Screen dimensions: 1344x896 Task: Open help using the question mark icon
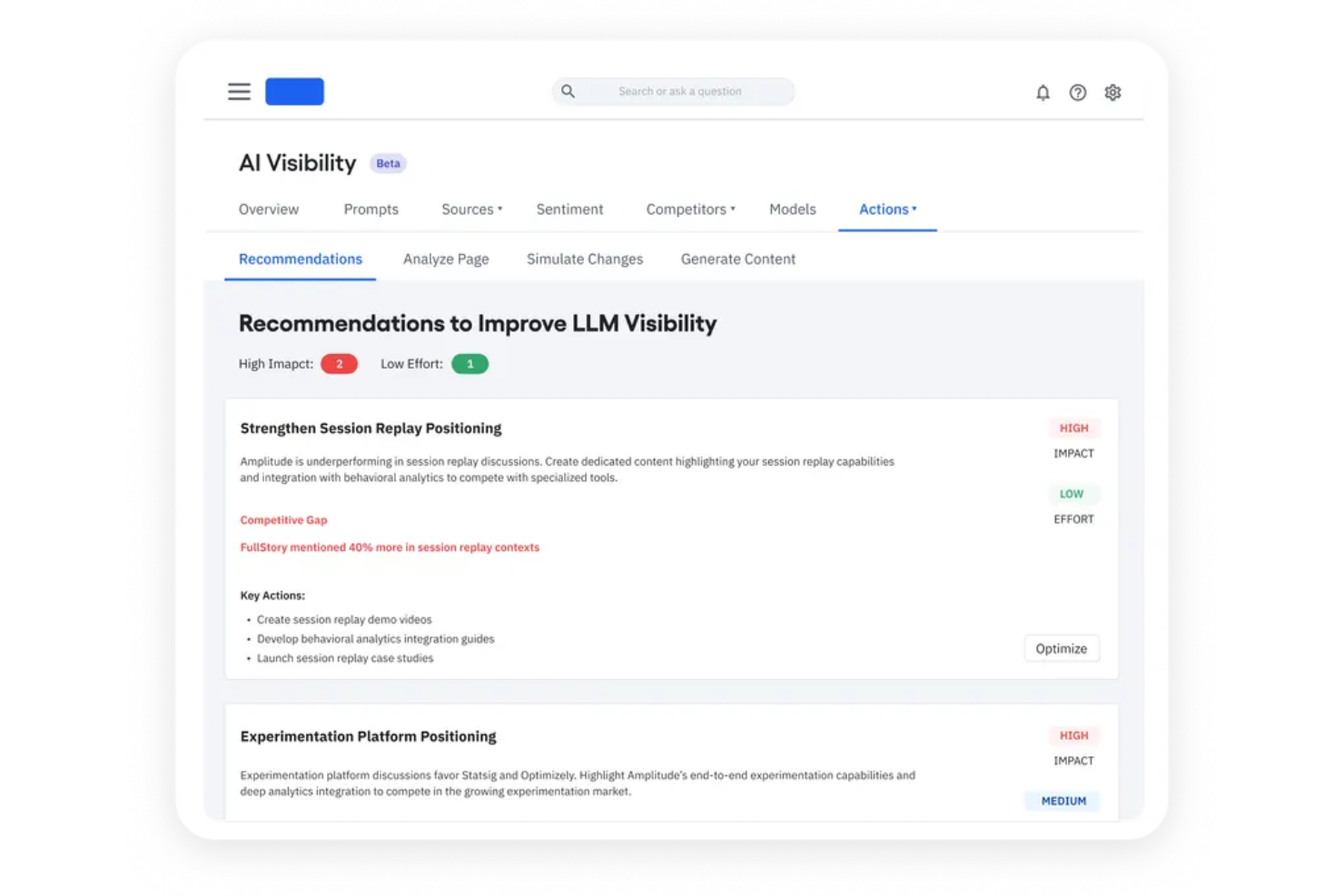point(1077,92)
